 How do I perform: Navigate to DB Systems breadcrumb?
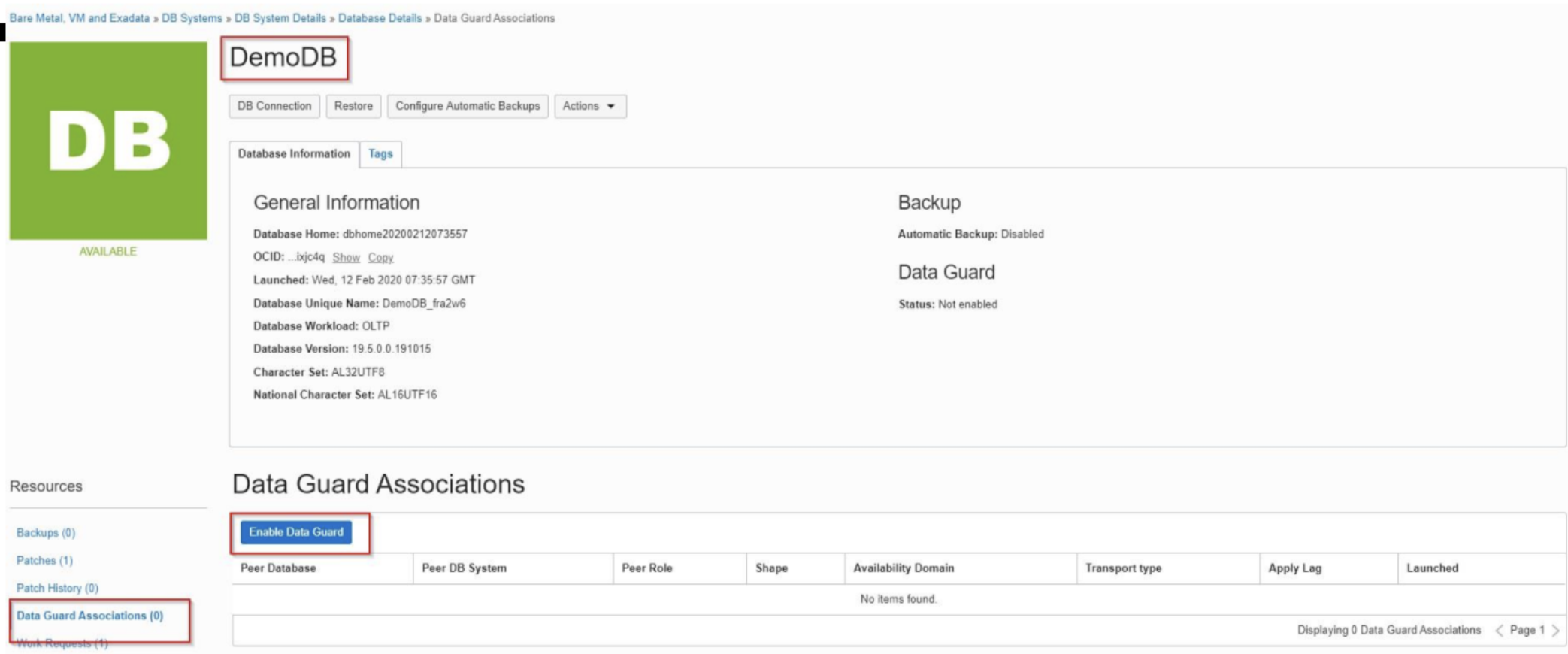pyautogui.click(x=192, y=18)
